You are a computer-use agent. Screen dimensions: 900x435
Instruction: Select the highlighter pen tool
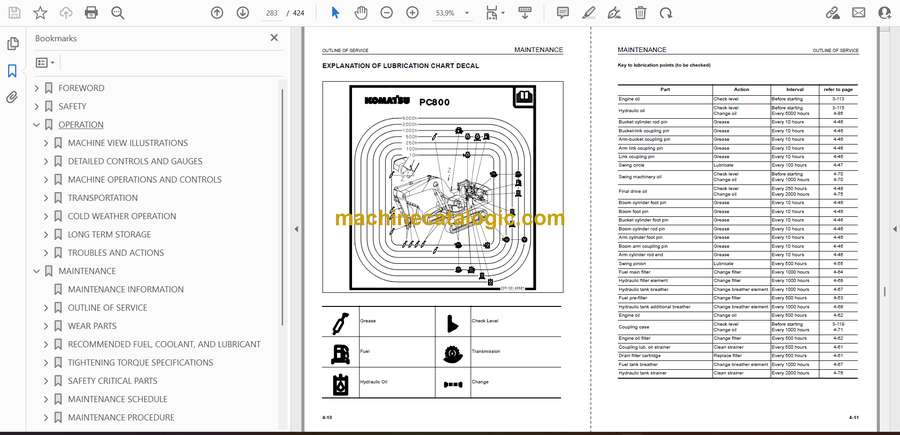(x=588, y=13)
